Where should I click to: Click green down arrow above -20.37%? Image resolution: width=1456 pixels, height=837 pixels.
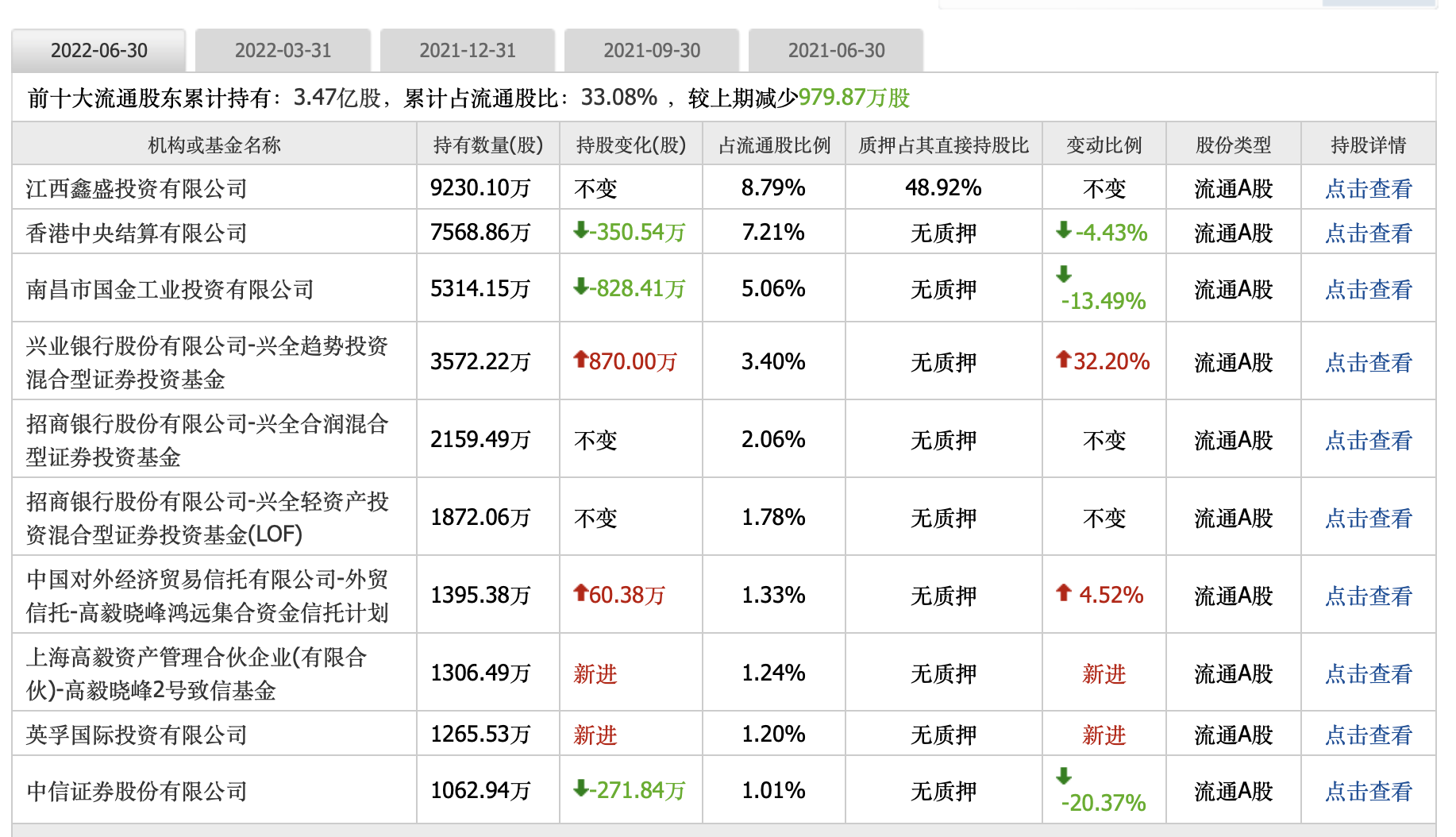[x=1064, y=776]
